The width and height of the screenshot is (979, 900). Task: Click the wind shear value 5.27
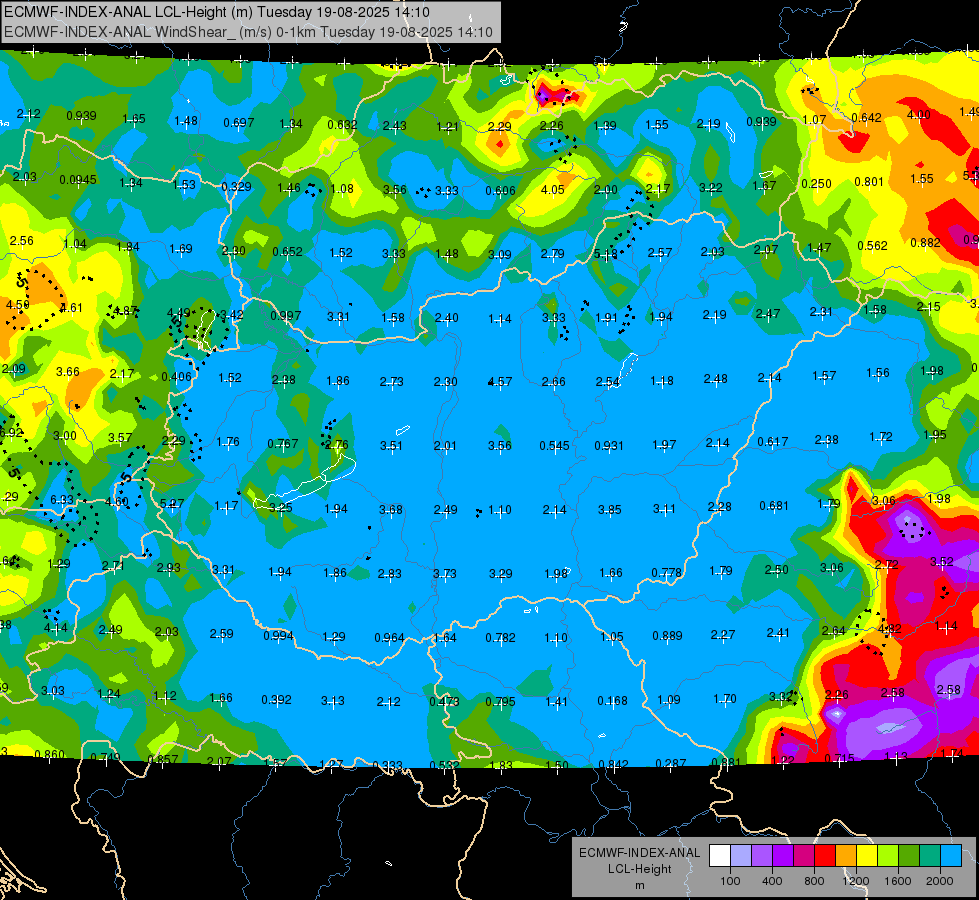pyautogui.click(x=172, y=503)
